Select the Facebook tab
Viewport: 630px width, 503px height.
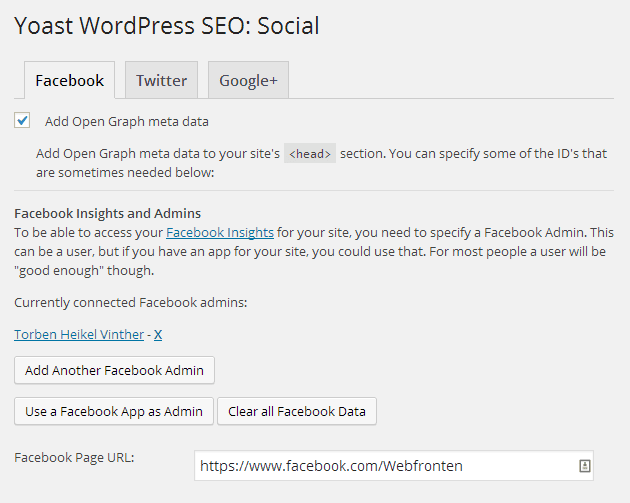click(70, 80)
